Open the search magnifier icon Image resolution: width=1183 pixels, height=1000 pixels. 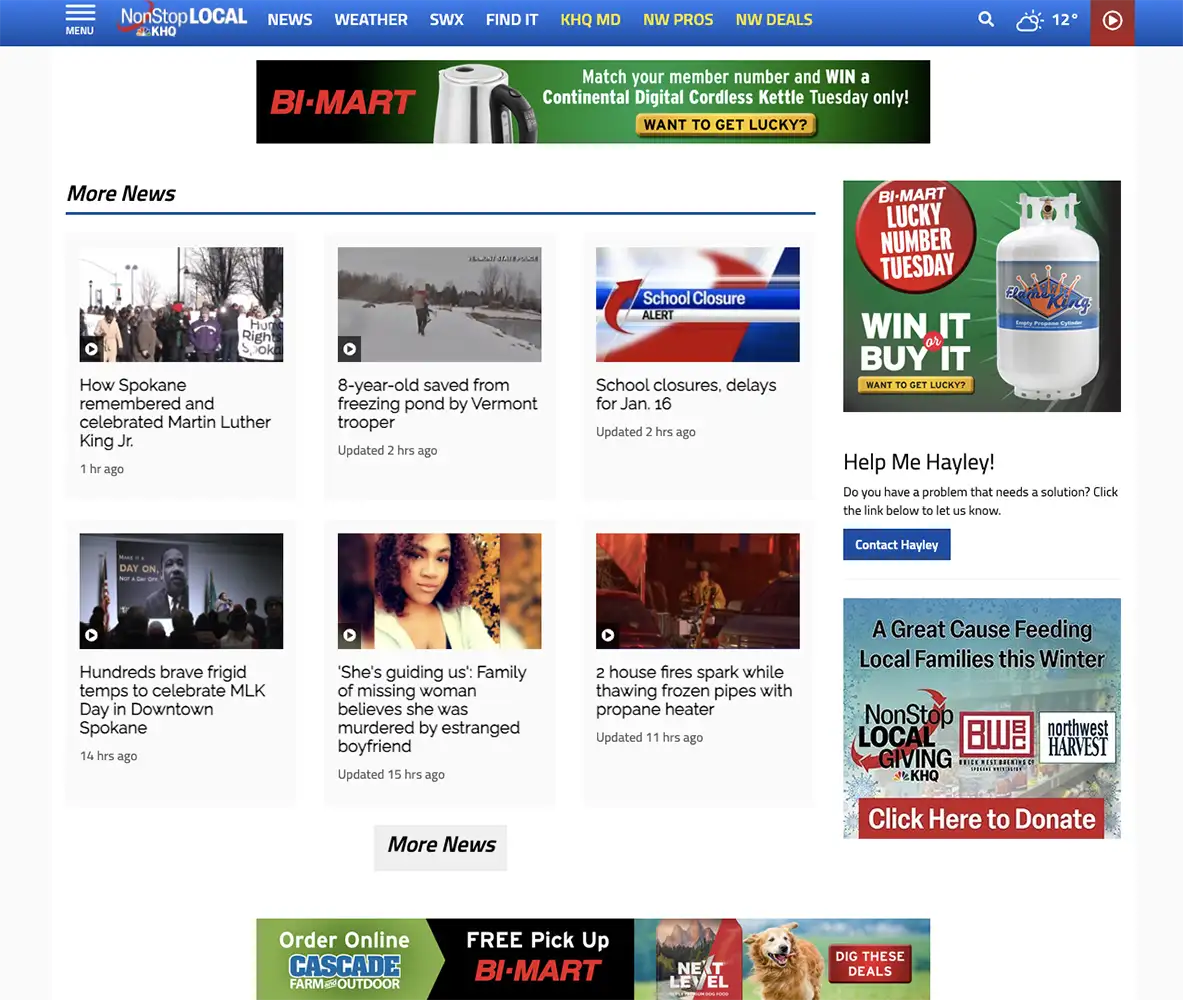985,19
